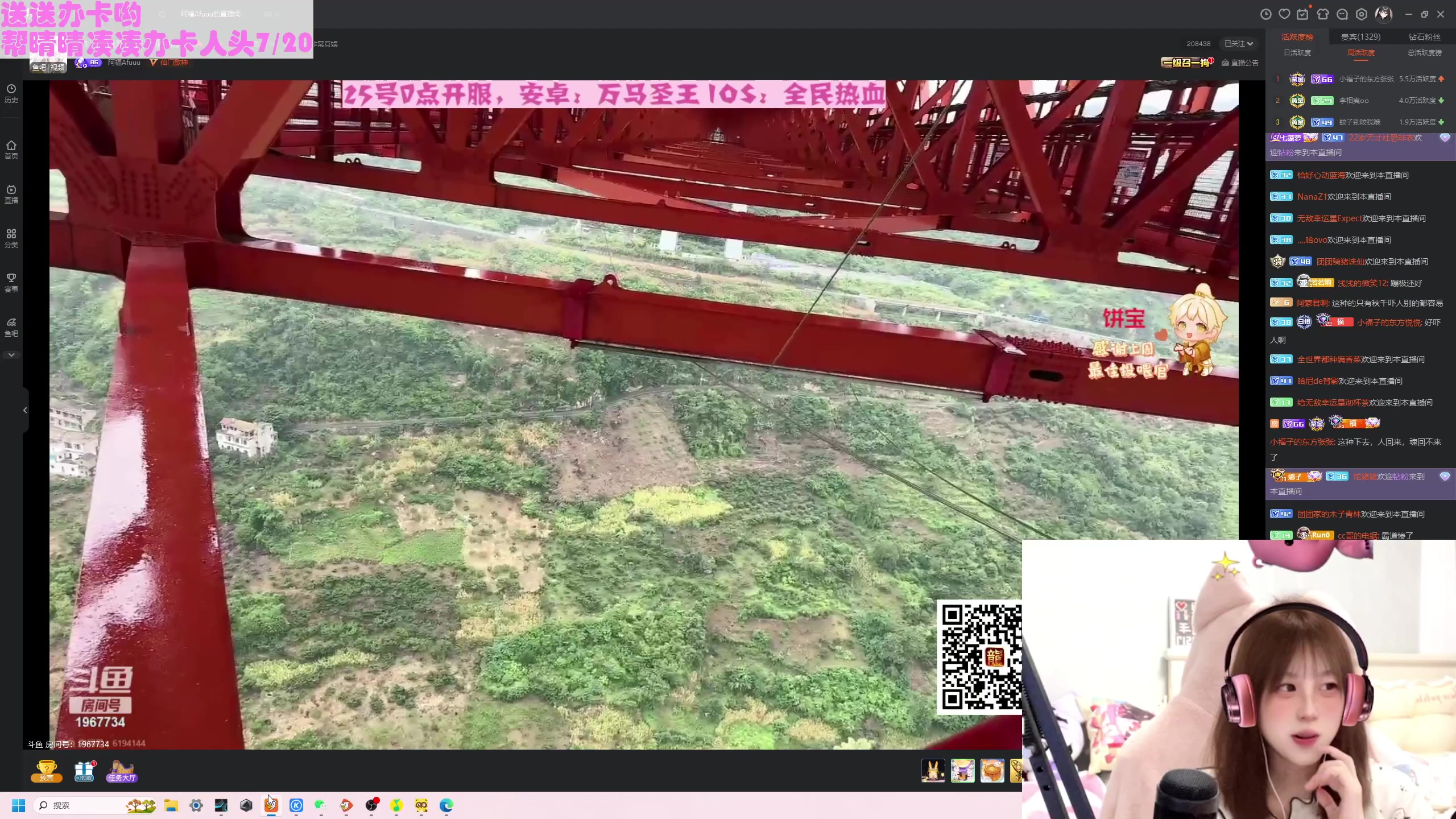Select 日活跃度 sub-tab
The height and width of the screenshot is (819, 1456).
[x=1297, y=53]
